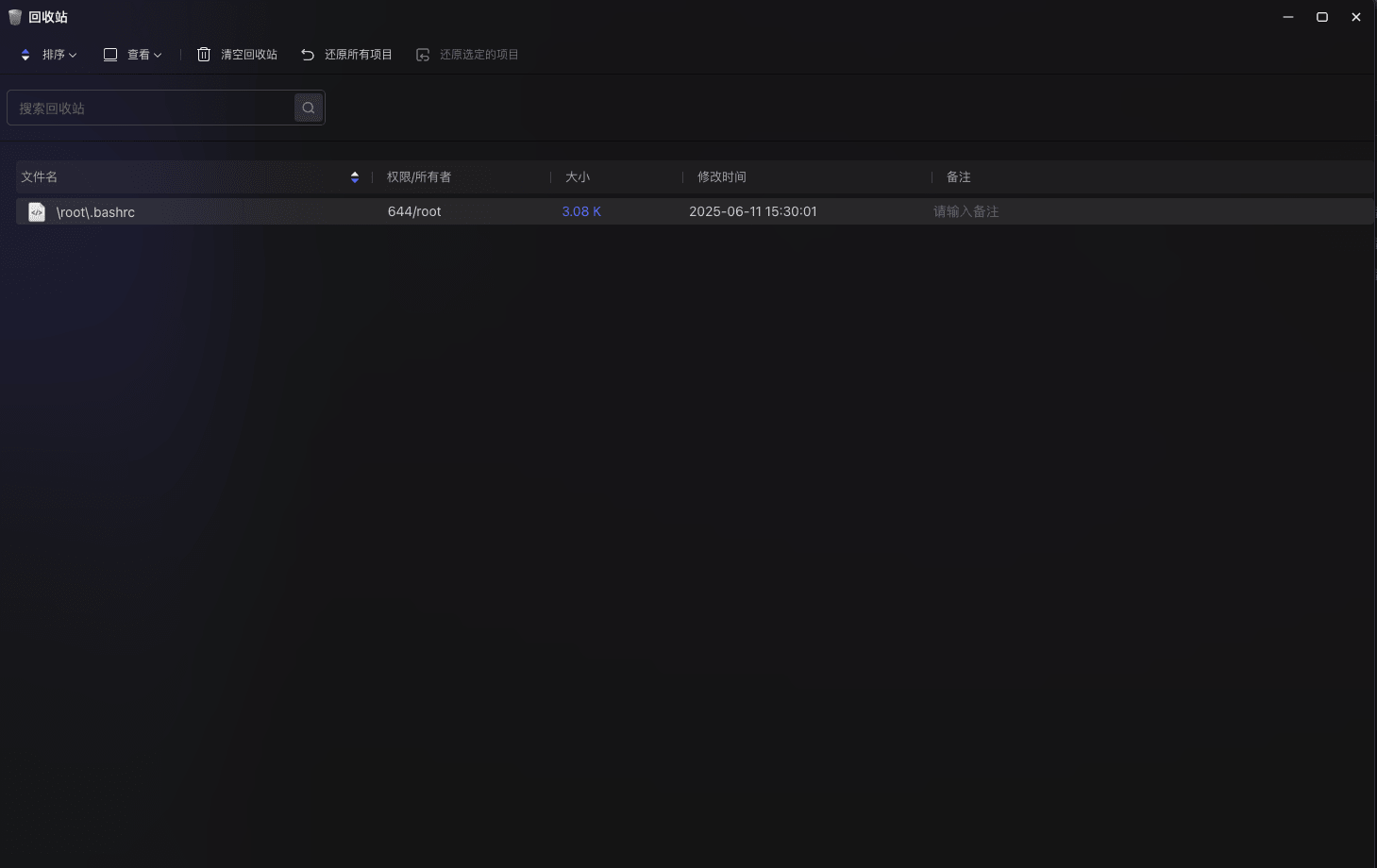This screenshot has width=1377, height=868.
Task: Click 还原所有项目 button text
Action: coord(359,55)
